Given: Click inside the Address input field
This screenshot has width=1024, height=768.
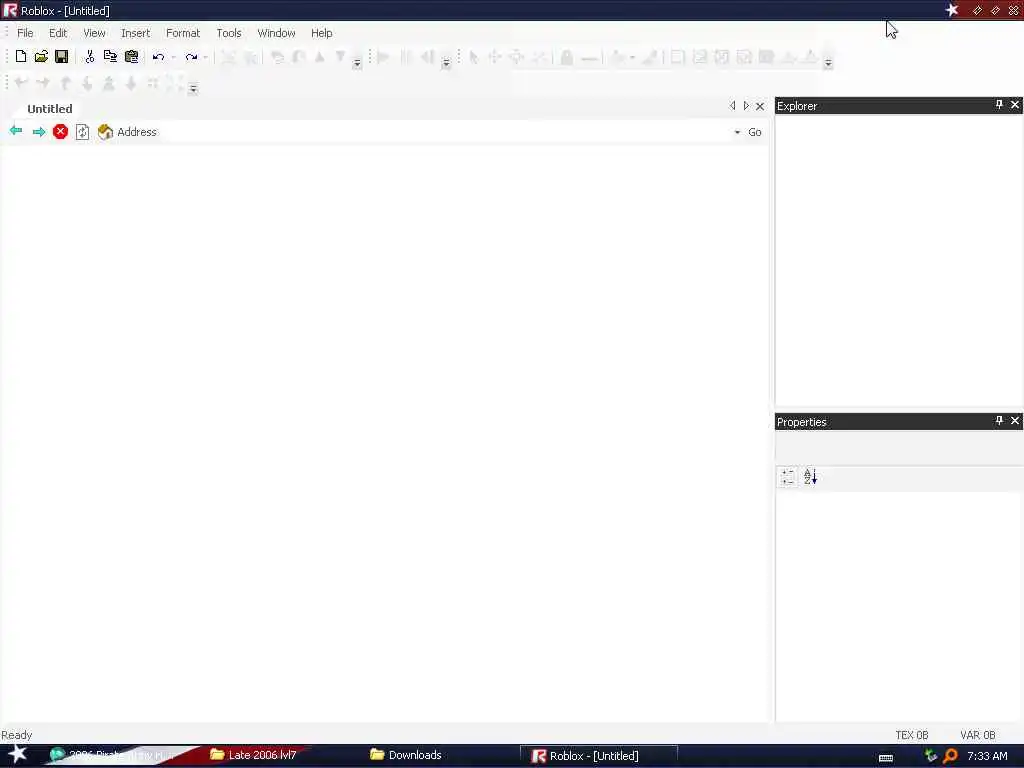Looking at the screenshot, I should (x=444, y=132).
